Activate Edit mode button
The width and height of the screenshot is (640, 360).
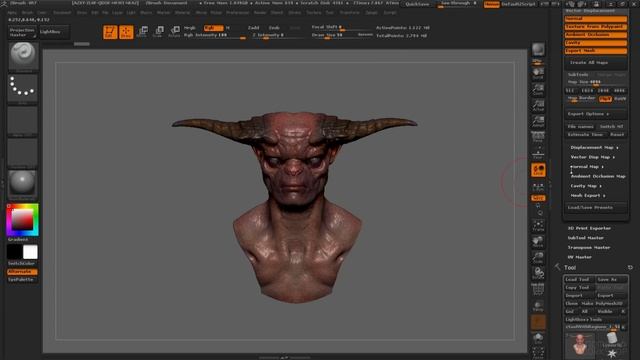pos(110,32)
